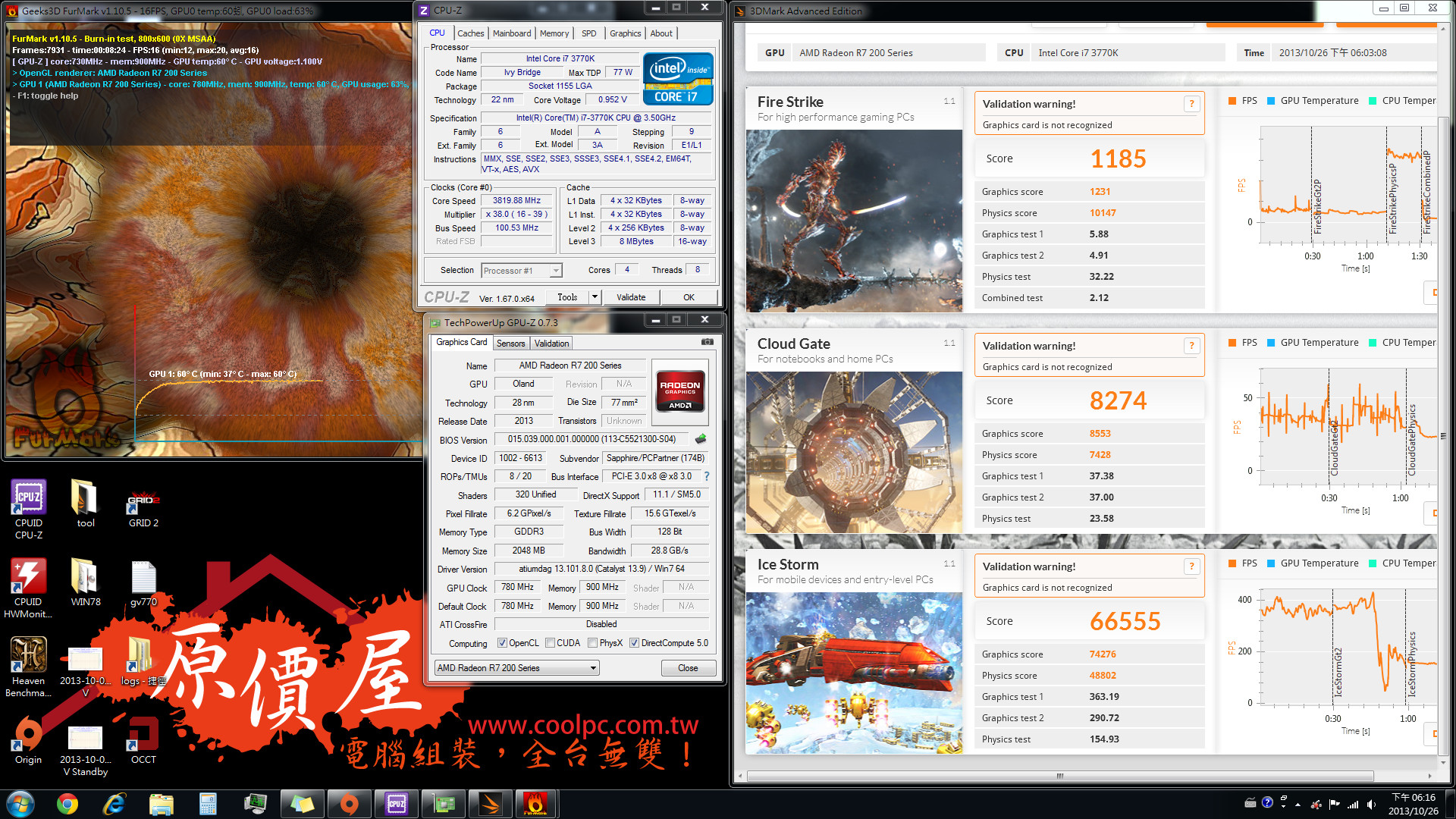
Task: Toggle the PhysX checkbox in GPU-Z
Action: click(592, 643)
